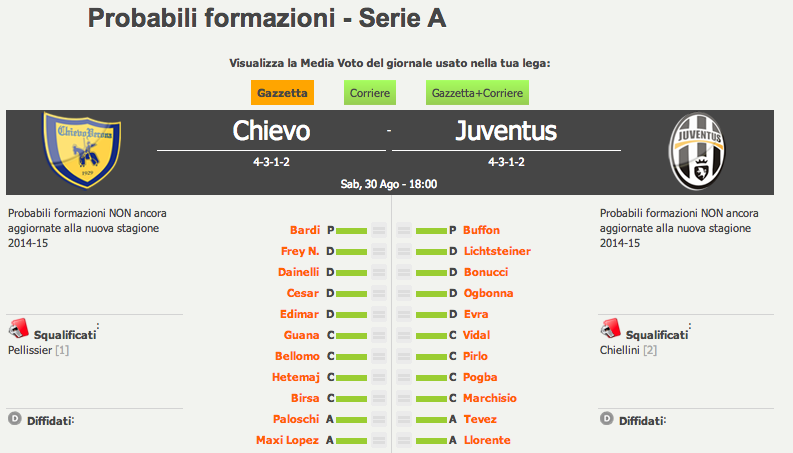Click the green bar next to Paloschi
793x453 pixels.
coord(351,420)
